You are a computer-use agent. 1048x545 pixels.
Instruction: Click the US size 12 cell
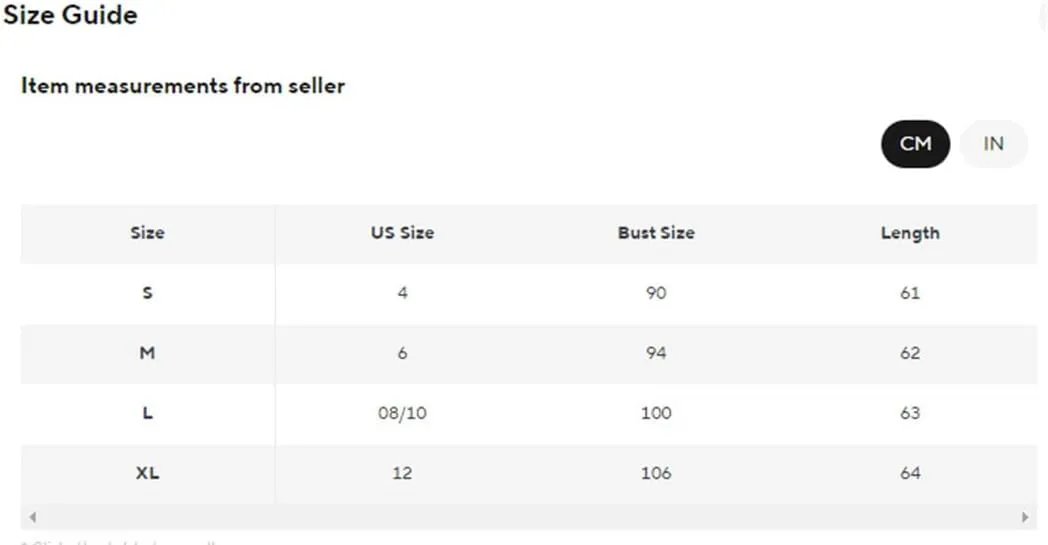coord(402,473)
